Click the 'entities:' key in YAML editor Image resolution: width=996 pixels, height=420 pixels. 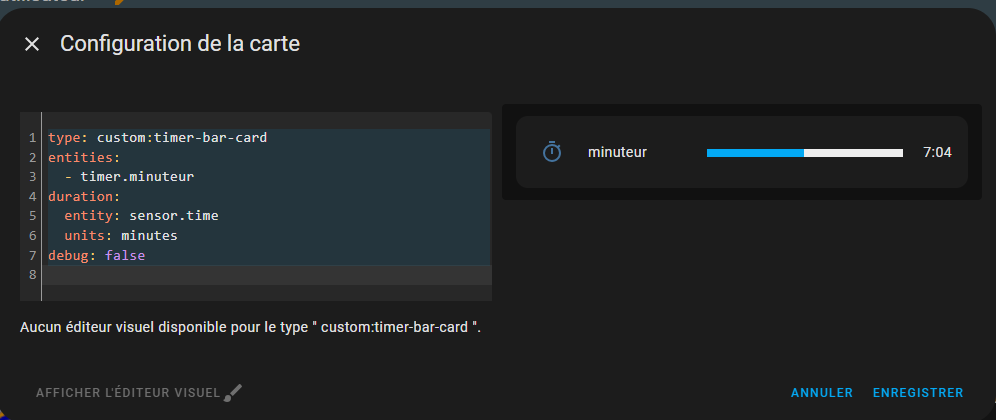[x=83, y=158]
